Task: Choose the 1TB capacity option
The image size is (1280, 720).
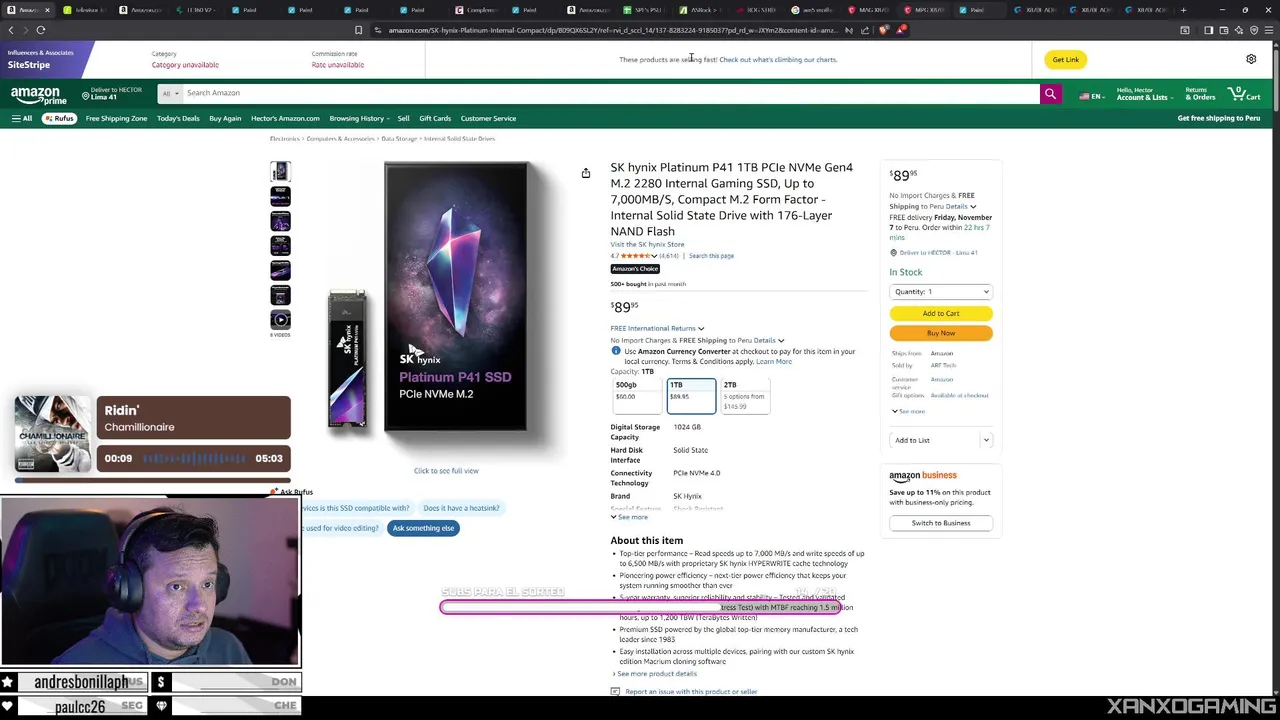Action: tap(692, 395)
